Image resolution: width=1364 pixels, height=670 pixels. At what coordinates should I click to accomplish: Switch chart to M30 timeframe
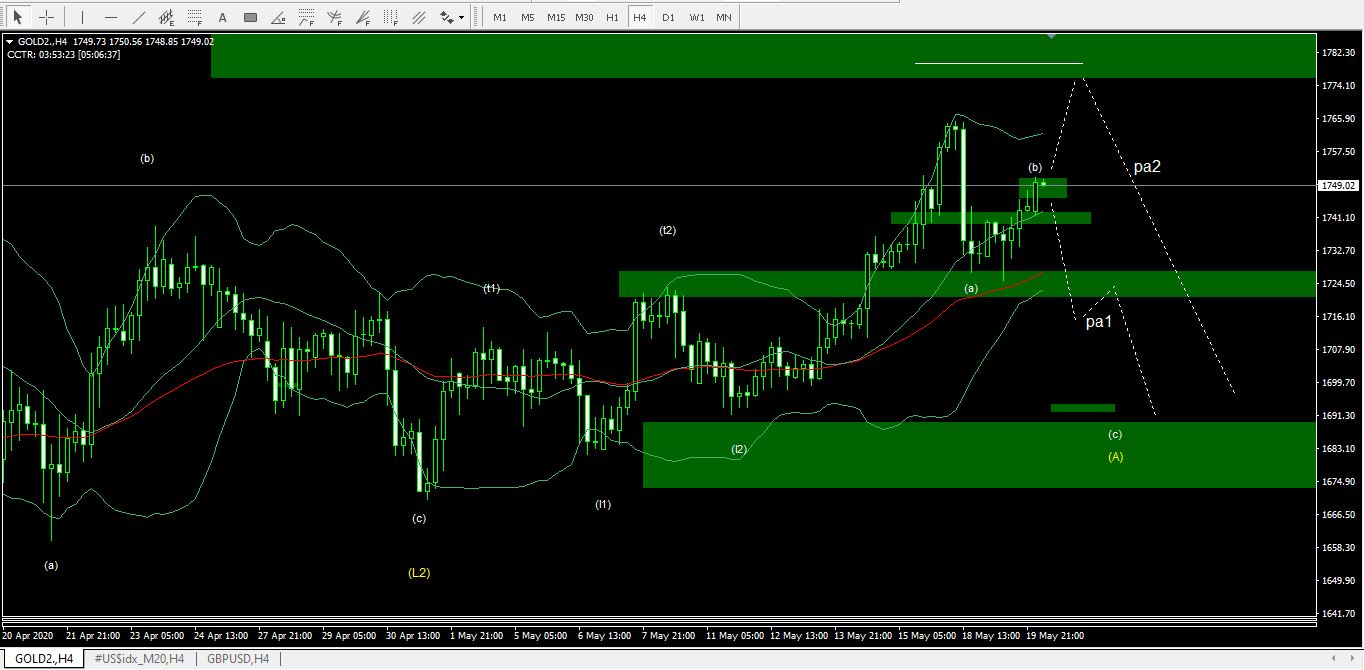tap(585, 17)
